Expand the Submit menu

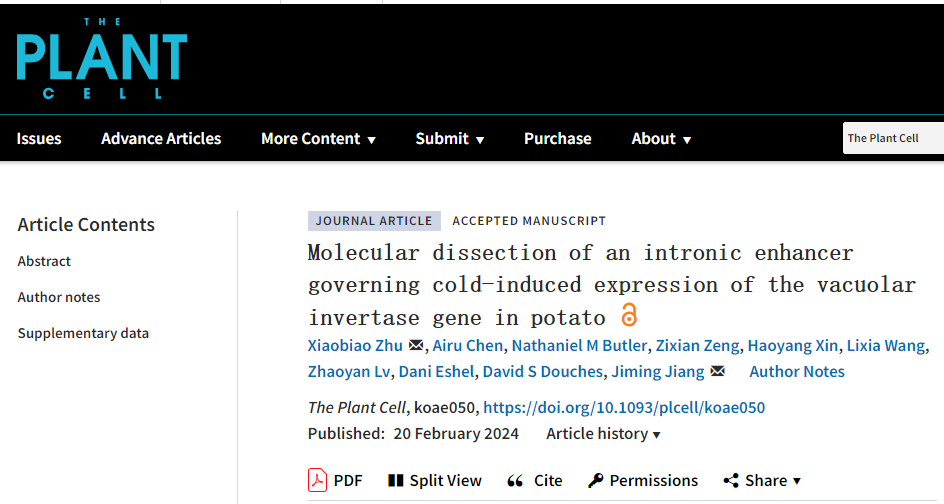click(x=449, y=139)
